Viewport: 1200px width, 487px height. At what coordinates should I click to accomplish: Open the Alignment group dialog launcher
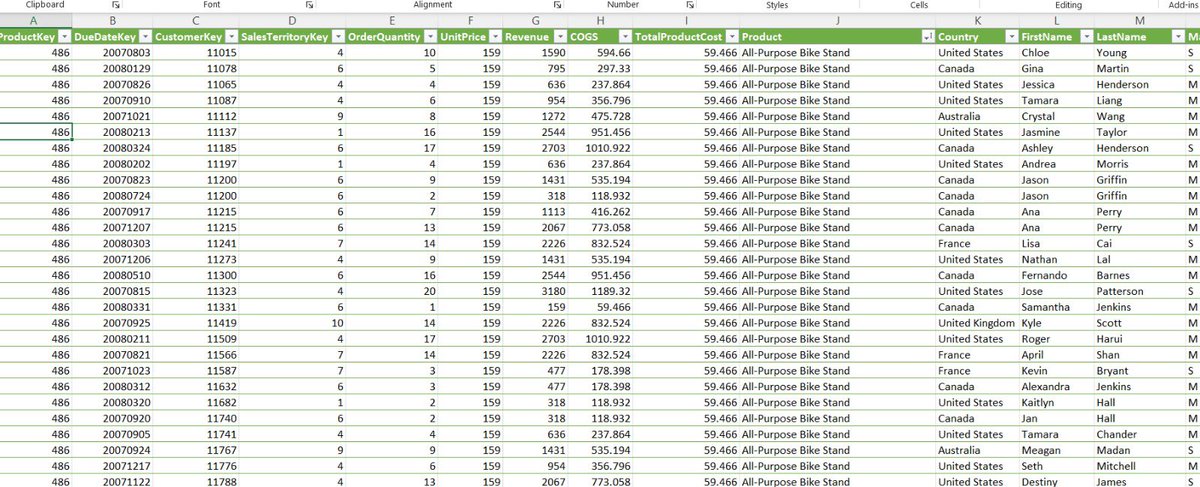556,5
